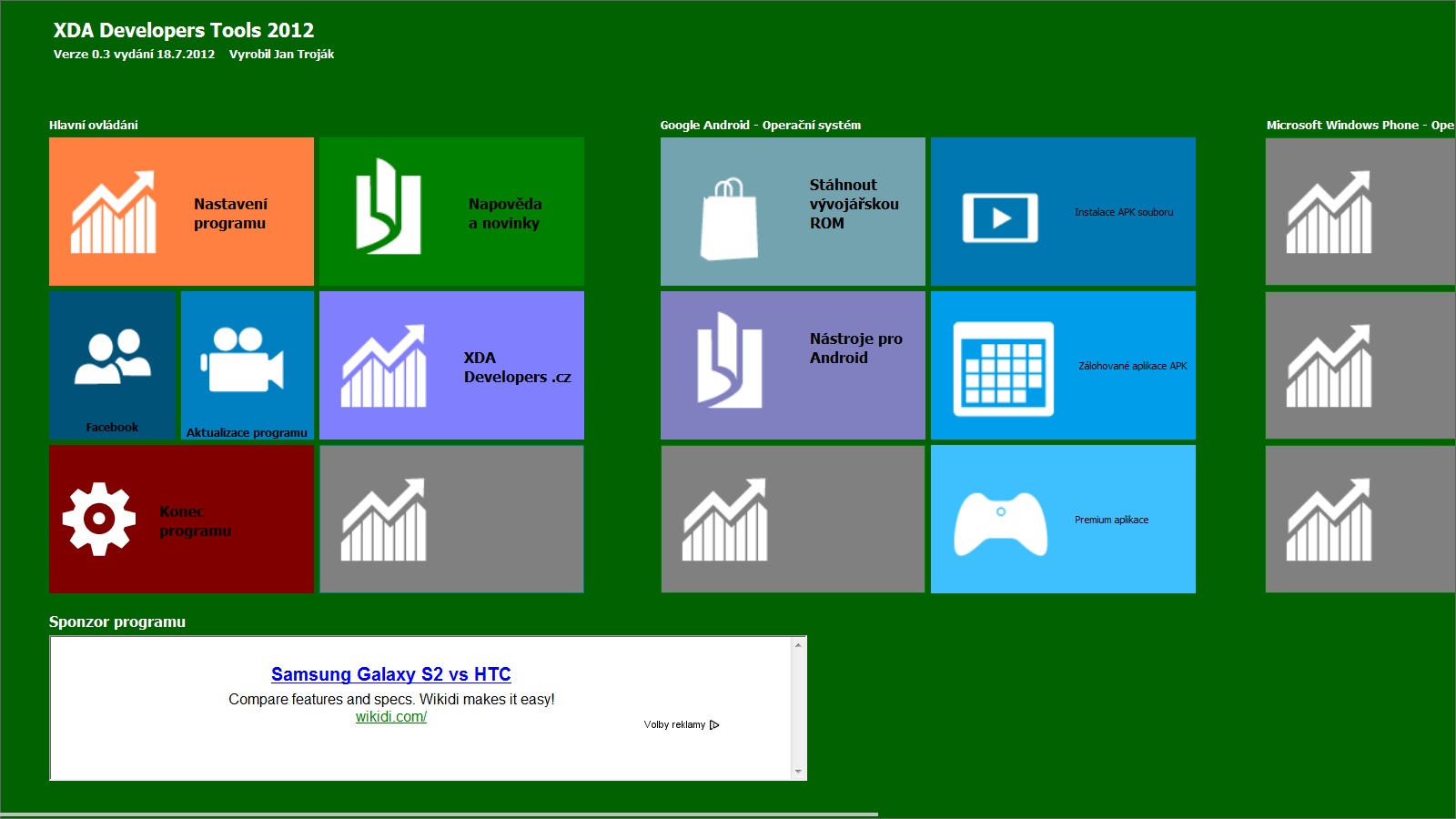Click the 'Microsoft Windows Phone' group heading
The image size is (1456, 819).
coord(1360,126)
